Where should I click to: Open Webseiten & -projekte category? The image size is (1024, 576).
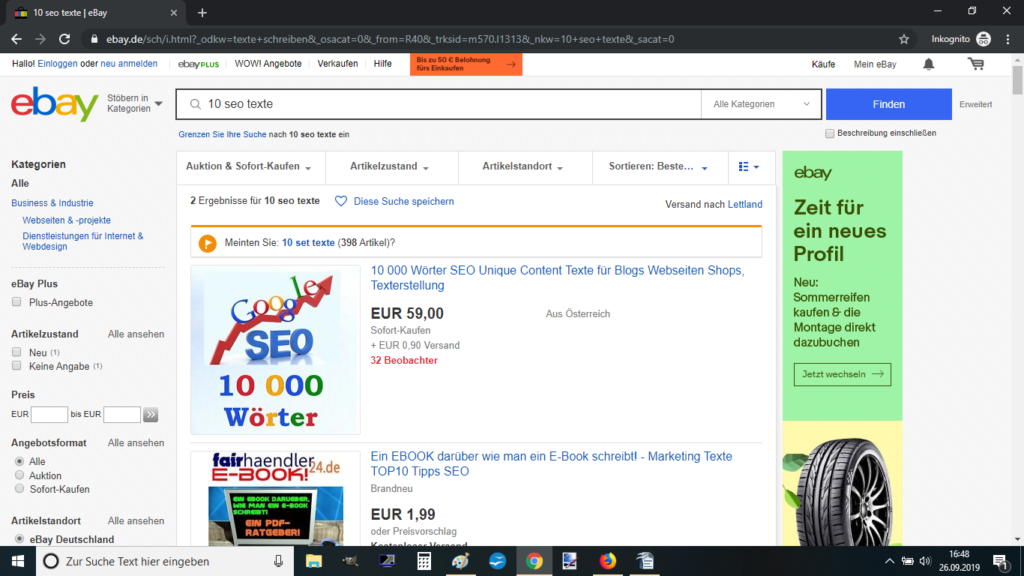67,220
